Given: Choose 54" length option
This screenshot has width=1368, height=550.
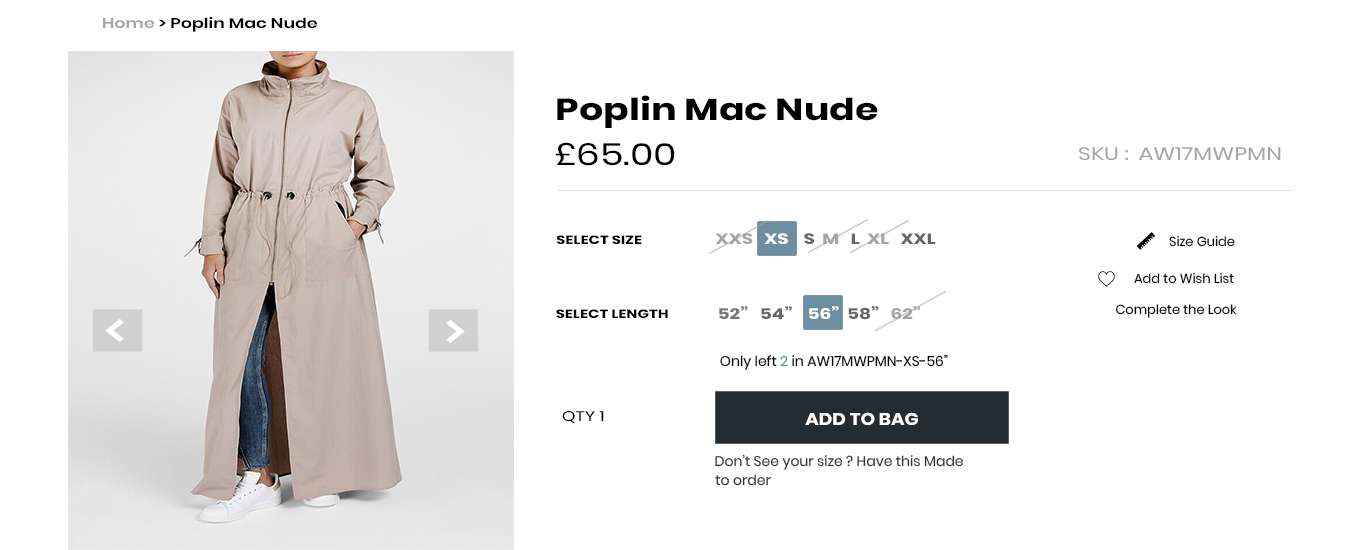Looking at the screenshot, I should (x=776, y=314).
